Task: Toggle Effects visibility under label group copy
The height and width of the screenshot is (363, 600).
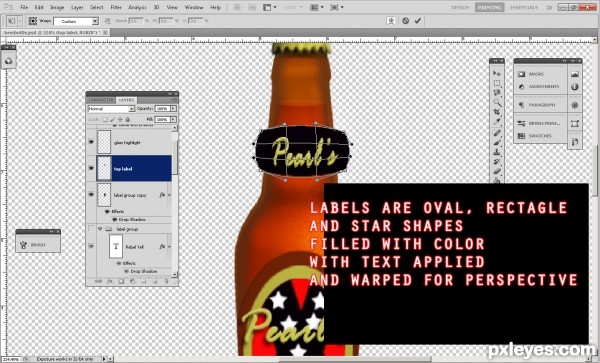Action: (107, 212)
